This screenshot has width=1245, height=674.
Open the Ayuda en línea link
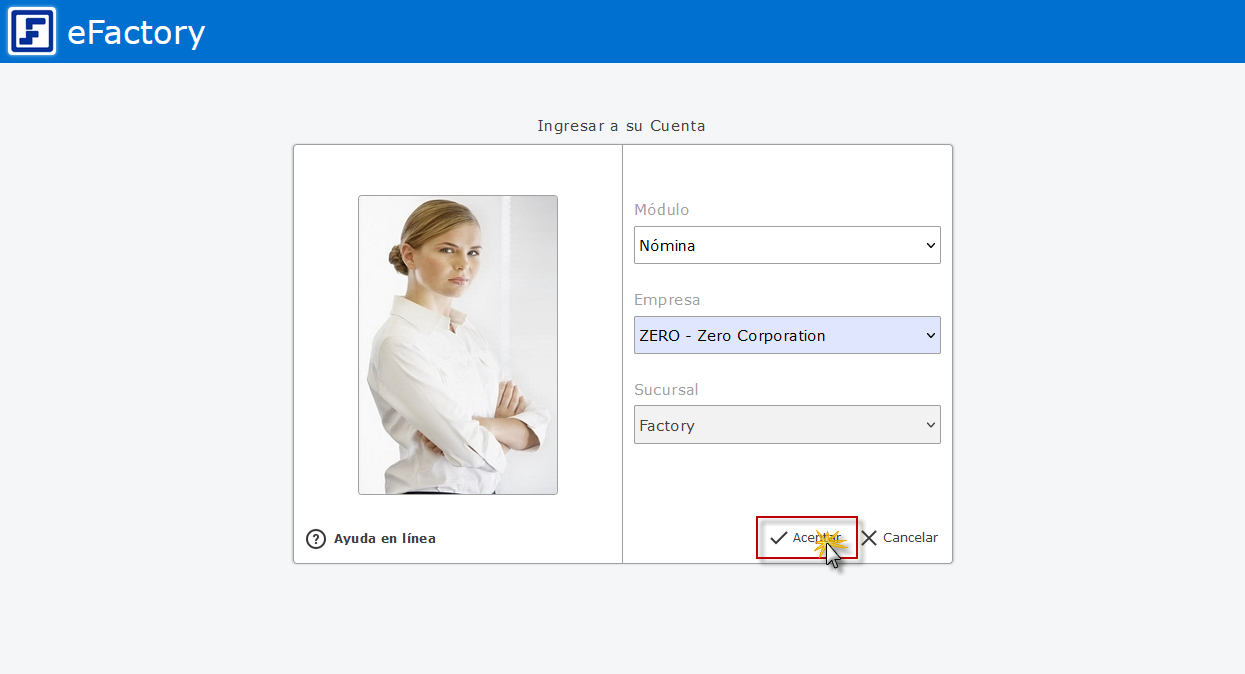tap(385, 539)
